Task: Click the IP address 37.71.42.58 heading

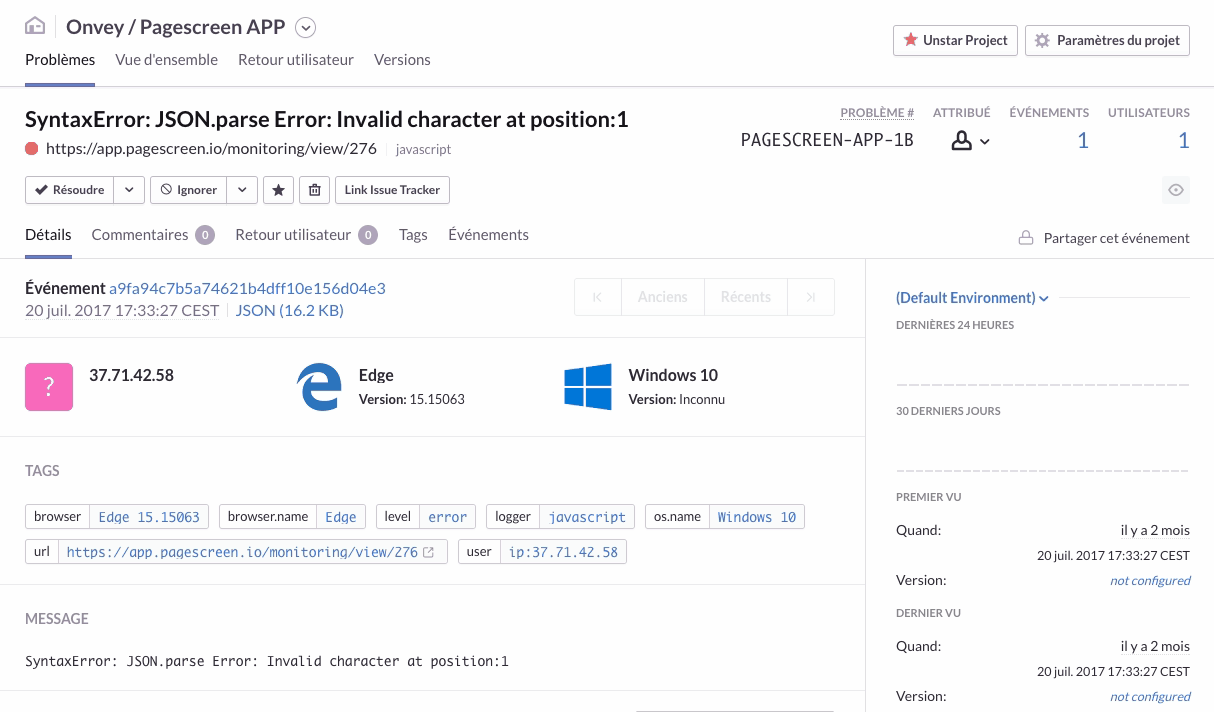Action: pos(131,375)
